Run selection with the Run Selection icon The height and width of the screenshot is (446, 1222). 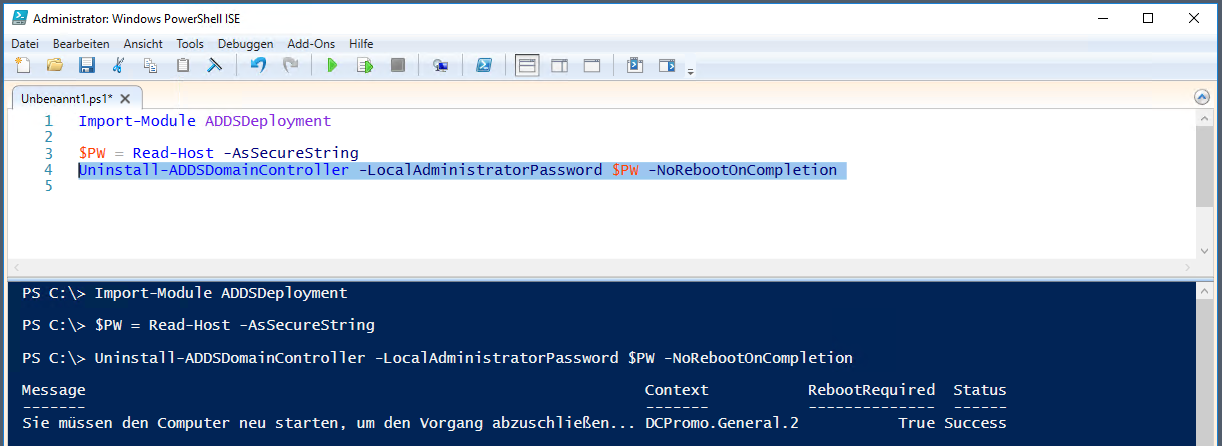pos(365,65)
